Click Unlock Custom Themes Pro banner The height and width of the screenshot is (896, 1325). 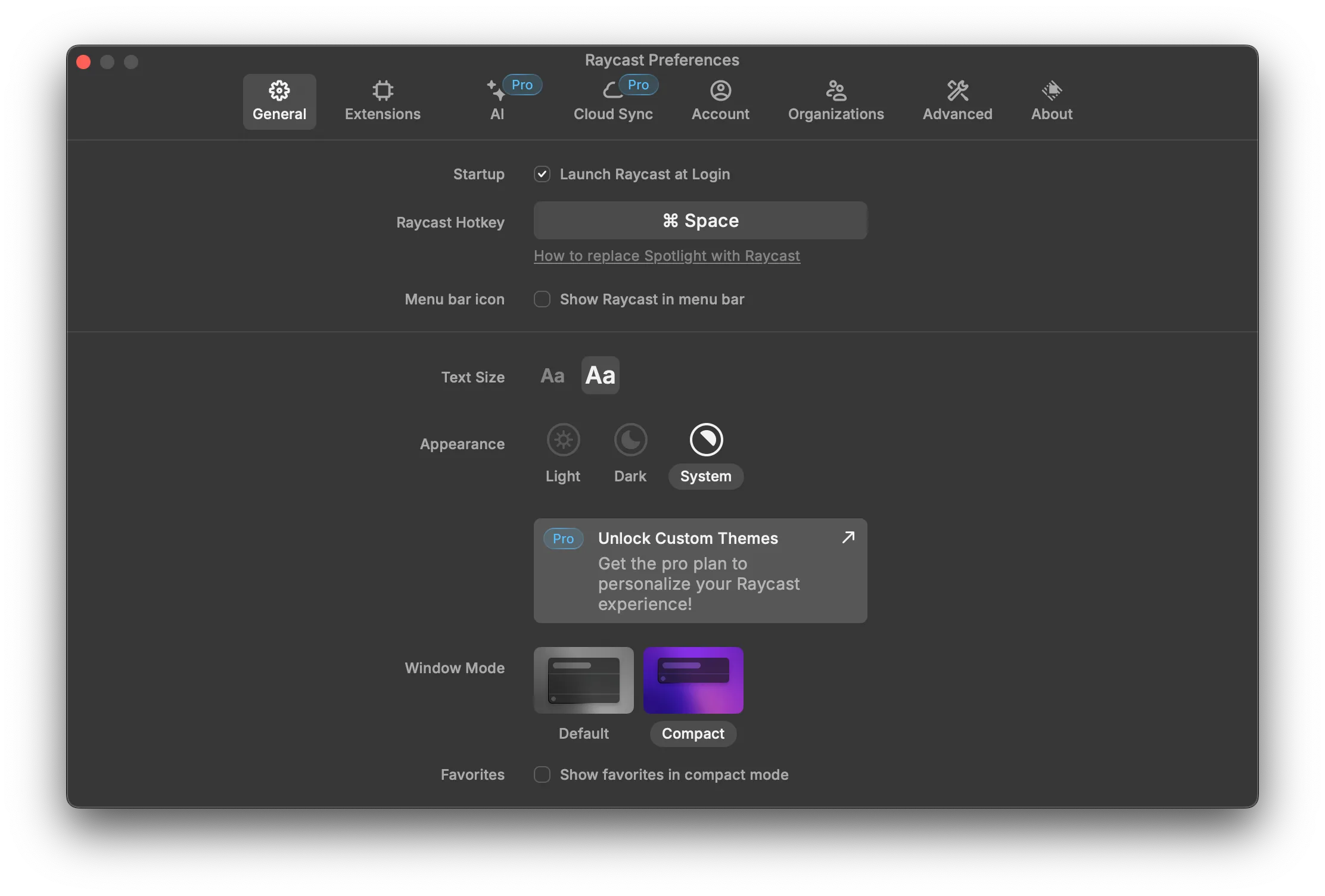click(x=700, y=570)
